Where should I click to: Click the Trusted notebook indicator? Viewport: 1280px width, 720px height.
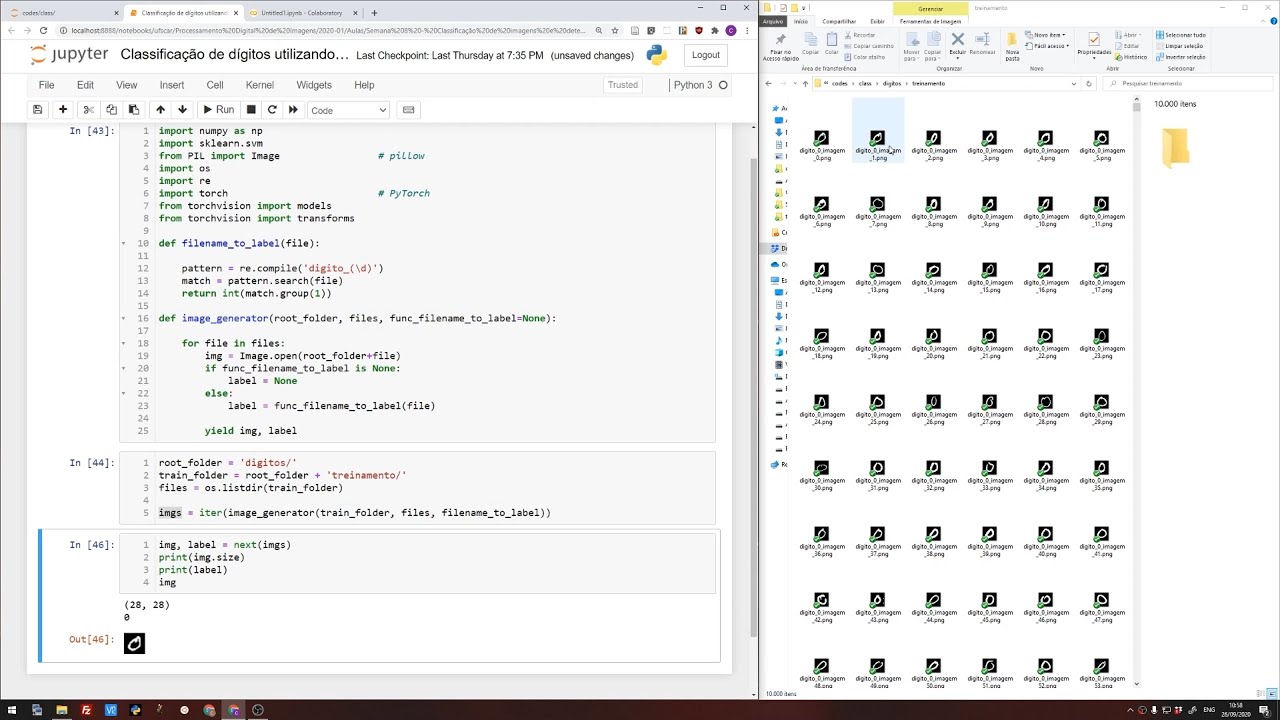point(623,85)
